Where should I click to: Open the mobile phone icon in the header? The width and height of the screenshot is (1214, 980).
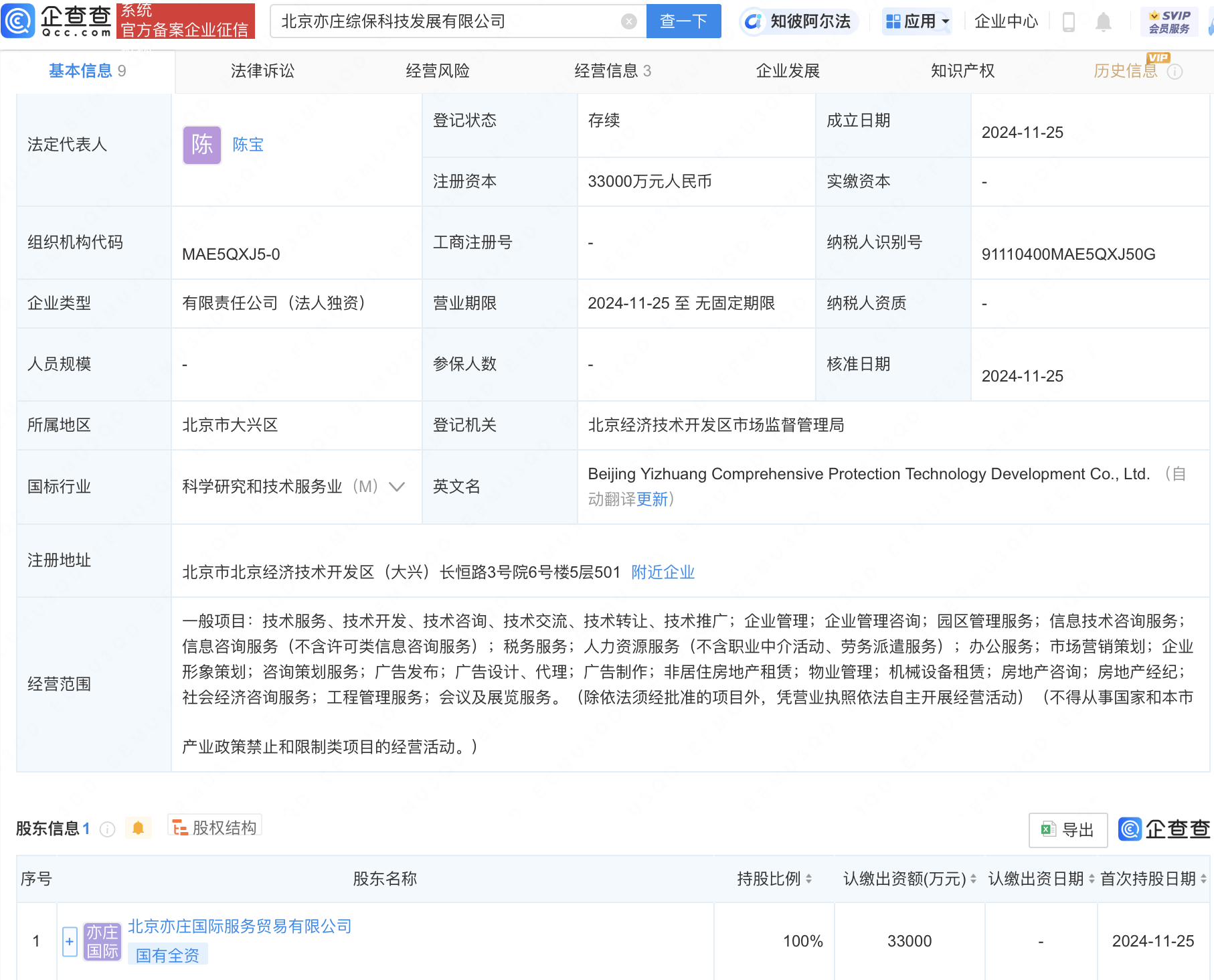pos(1069,22)
